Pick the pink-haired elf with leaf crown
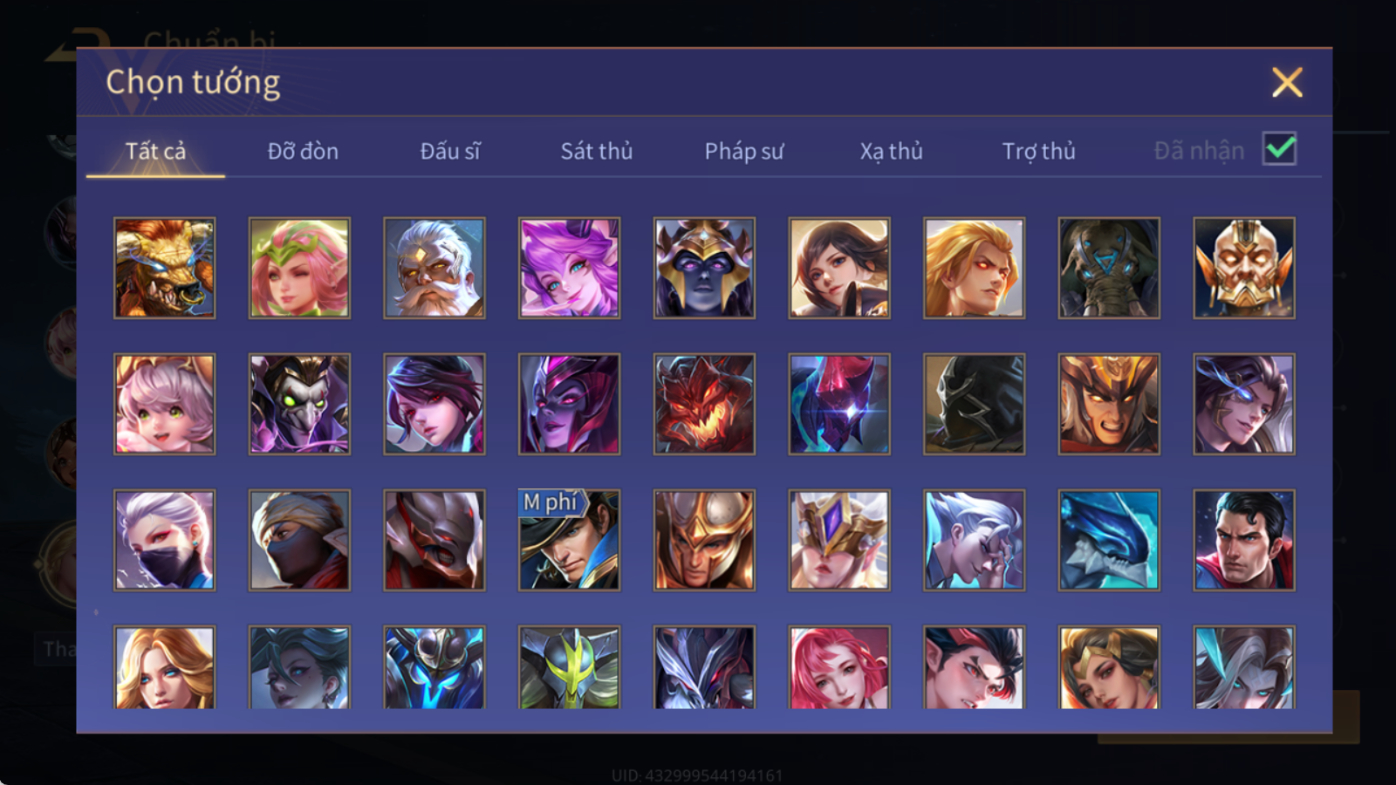 click(x=299, y=268)
